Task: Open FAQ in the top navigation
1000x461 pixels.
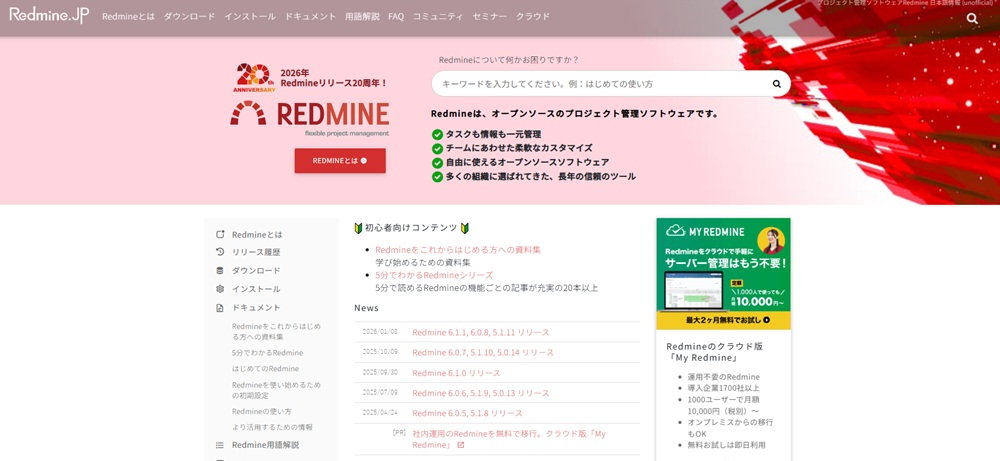Action: (x=396, y=17)
